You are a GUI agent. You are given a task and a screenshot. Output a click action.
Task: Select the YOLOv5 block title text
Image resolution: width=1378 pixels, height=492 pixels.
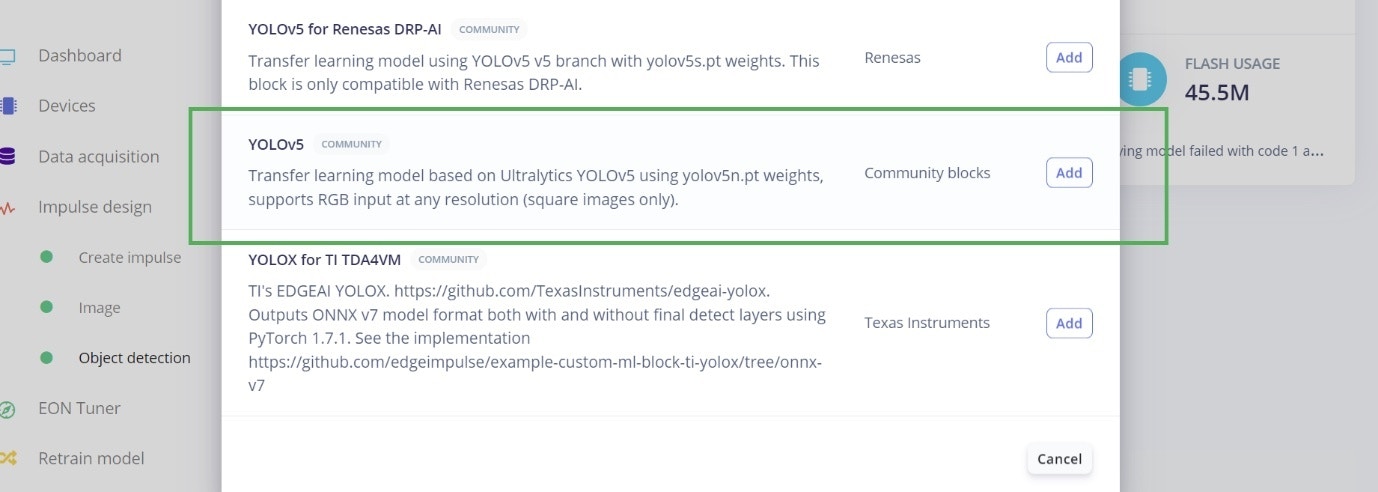coord(276,144)
